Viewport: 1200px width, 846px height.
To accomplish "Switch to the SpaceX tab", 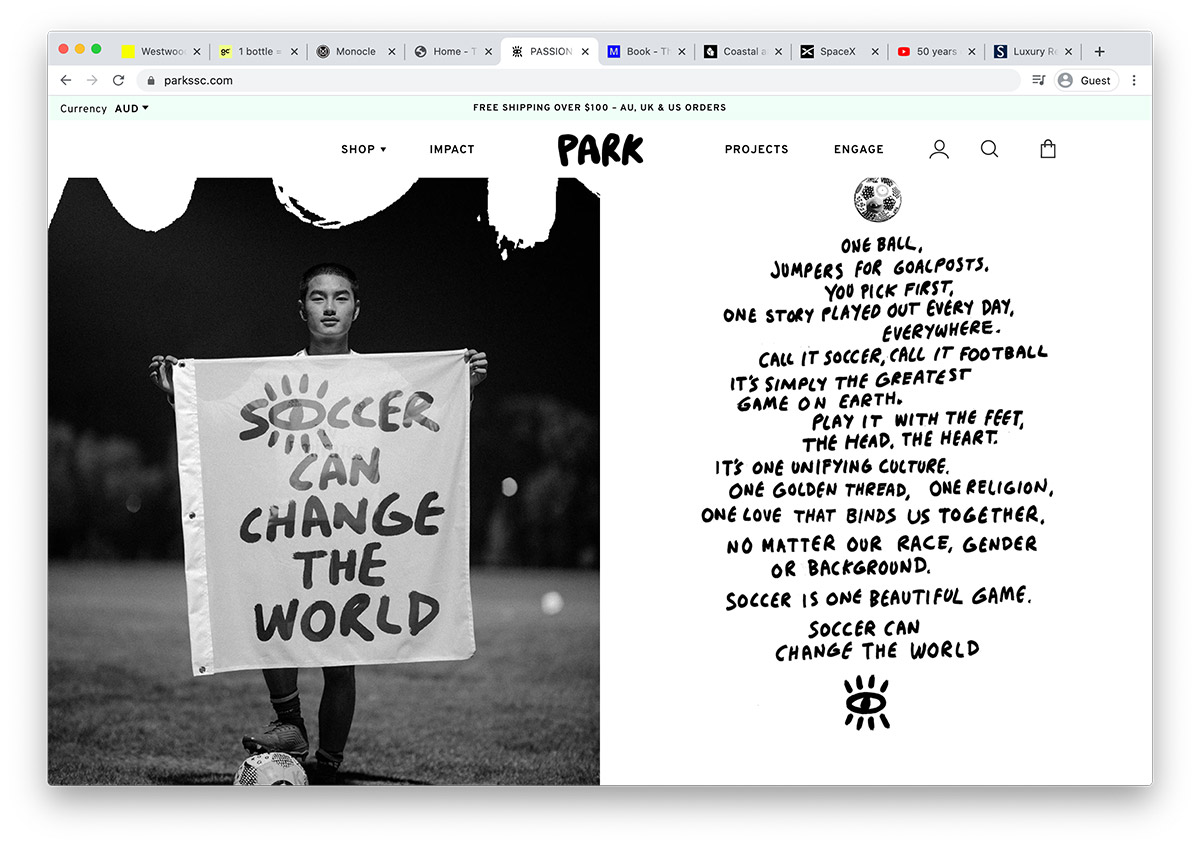I will click(x=837, y=51).
